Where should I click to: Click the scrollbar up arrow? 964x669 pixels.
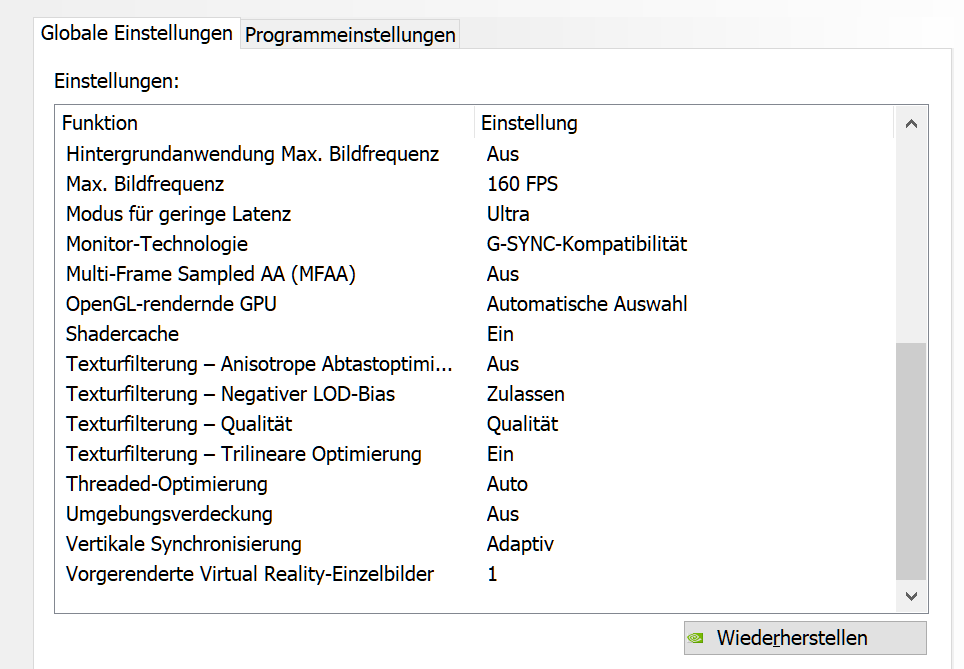point(912,124)
